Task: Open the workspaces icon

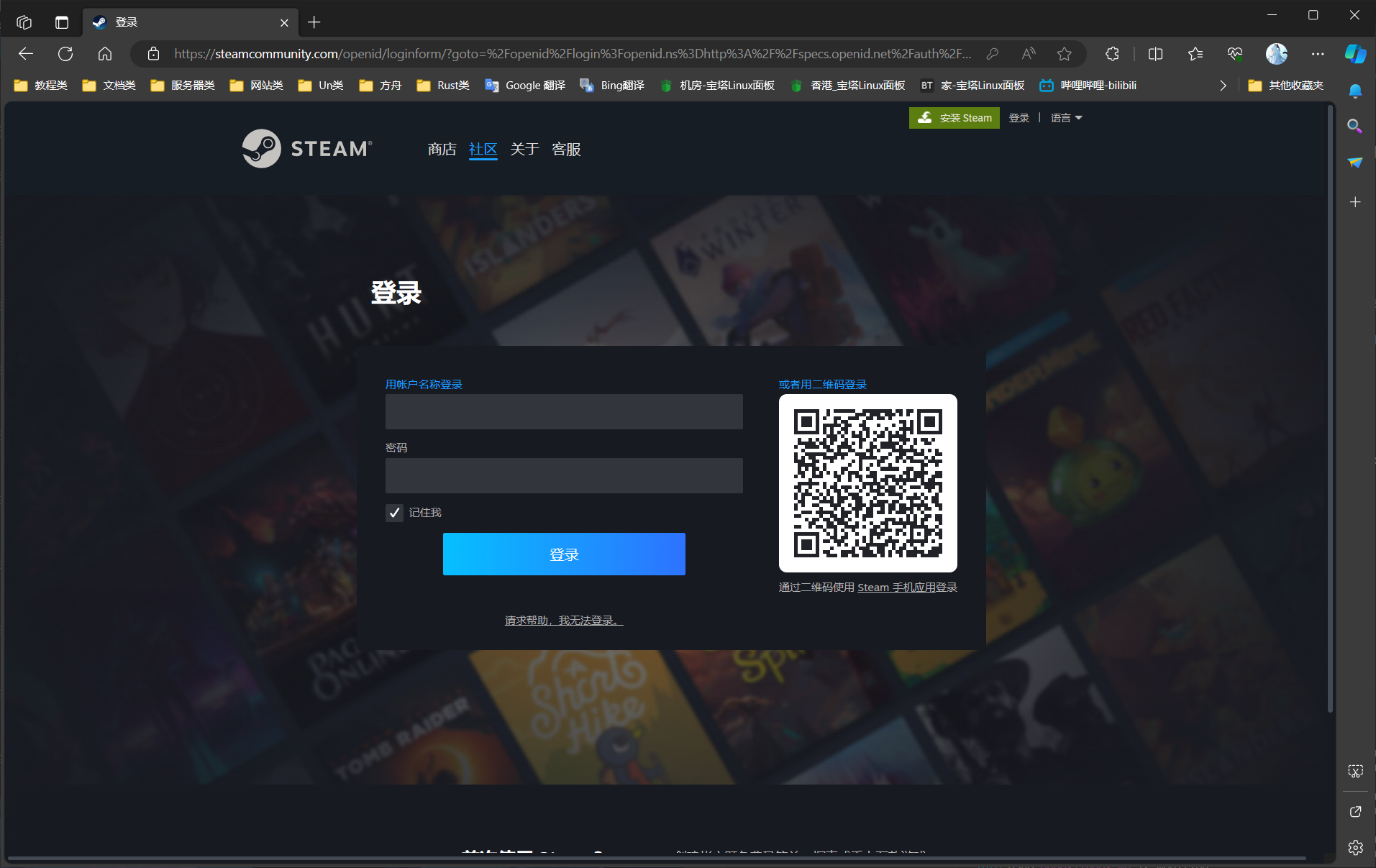Action: coord(24,22)
